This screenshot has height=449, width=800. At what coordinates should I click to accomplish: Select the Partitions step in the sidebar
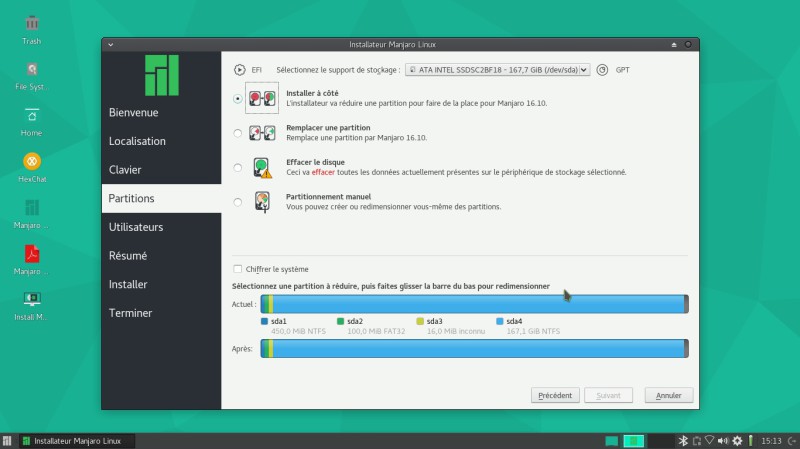[x=161, y=198]
